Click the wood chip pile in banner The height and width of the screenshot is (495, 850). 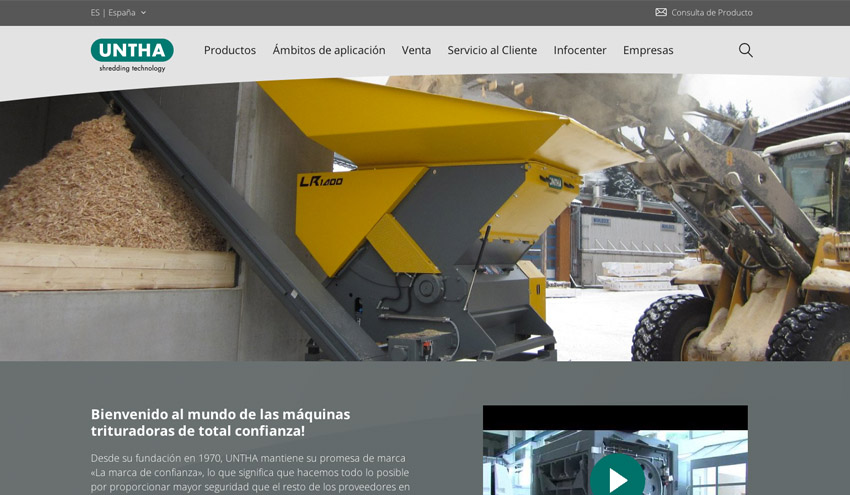(100, 190)
